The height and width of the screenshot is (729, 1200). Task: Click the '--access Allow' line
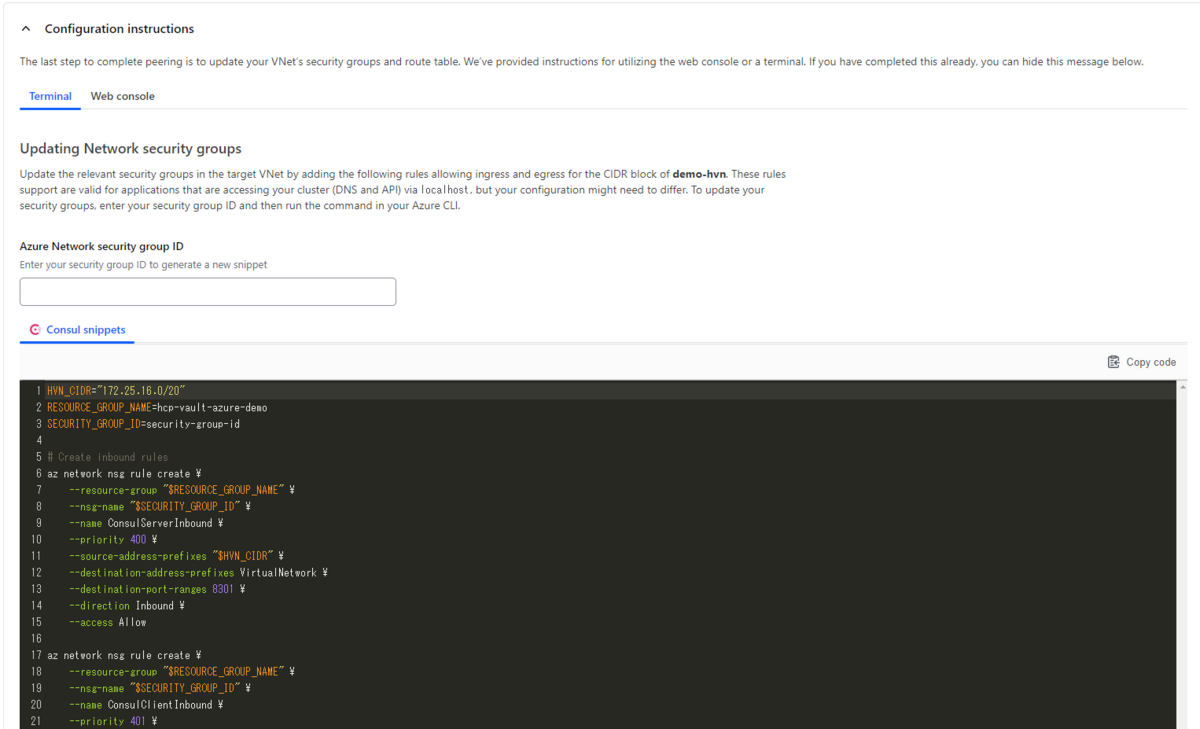tap(108, 622)
